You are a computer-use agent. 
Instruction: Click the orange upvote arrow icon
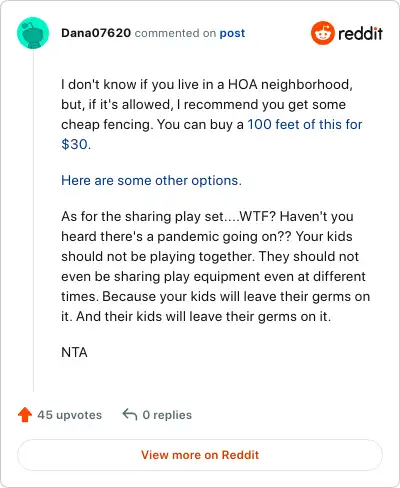pos(25,415)
